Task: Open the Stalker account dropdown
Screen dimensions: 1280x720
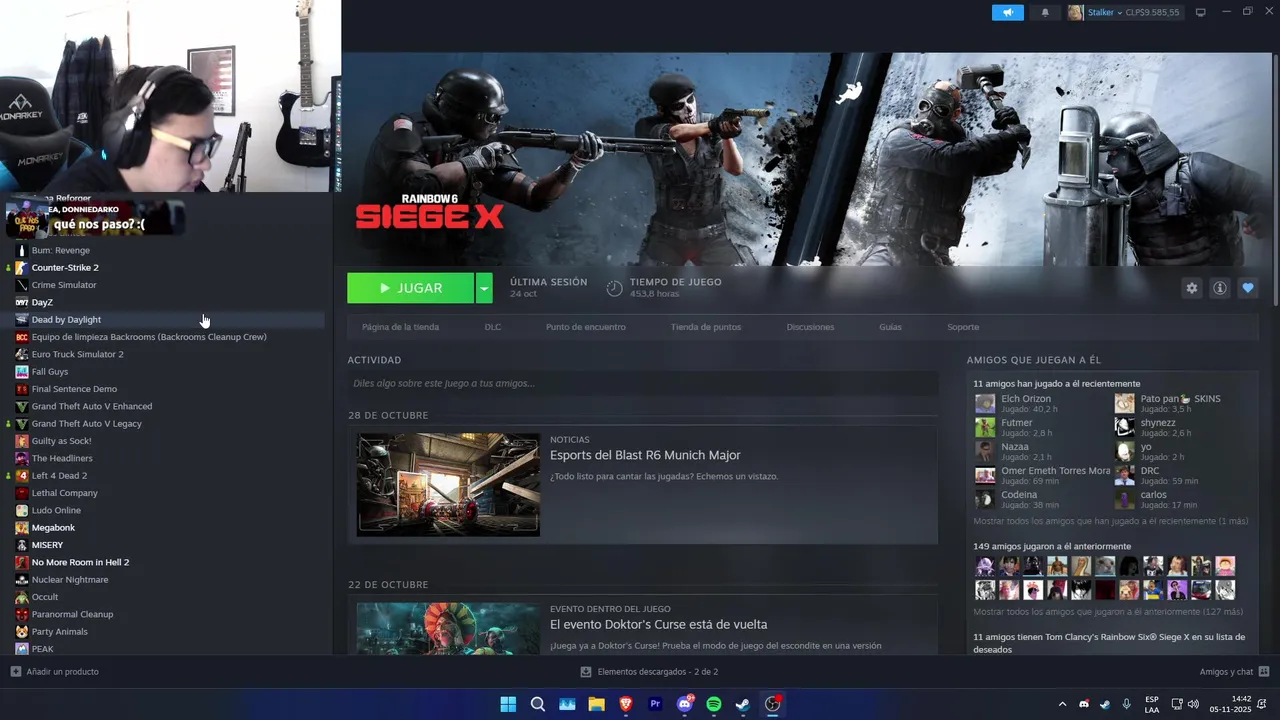Action: (1124, 13)
